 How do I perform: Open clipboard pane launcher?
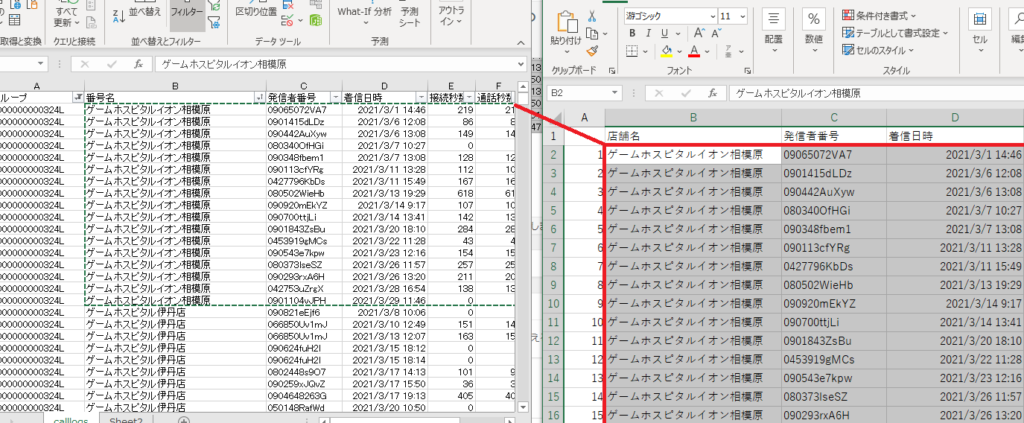pyautogui.click(x=612, y=70)
